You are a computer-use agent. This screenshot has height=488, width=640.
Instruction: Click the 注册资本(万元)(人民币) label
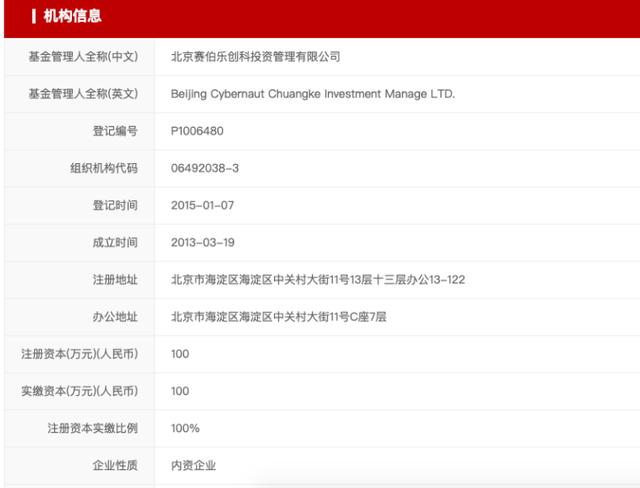tap(79, 354)
